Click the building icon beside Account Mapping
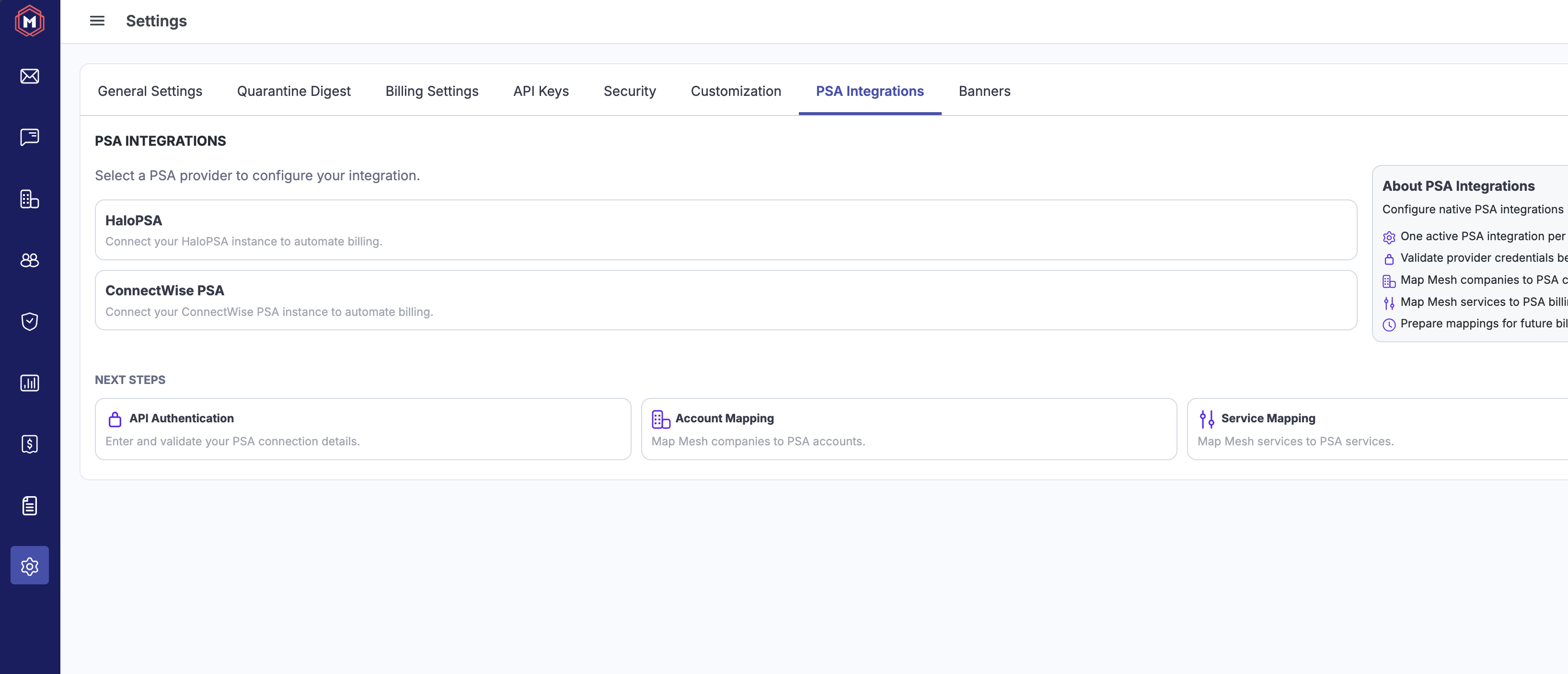This screenshot has height=674, width=1568. coord(661,419)
